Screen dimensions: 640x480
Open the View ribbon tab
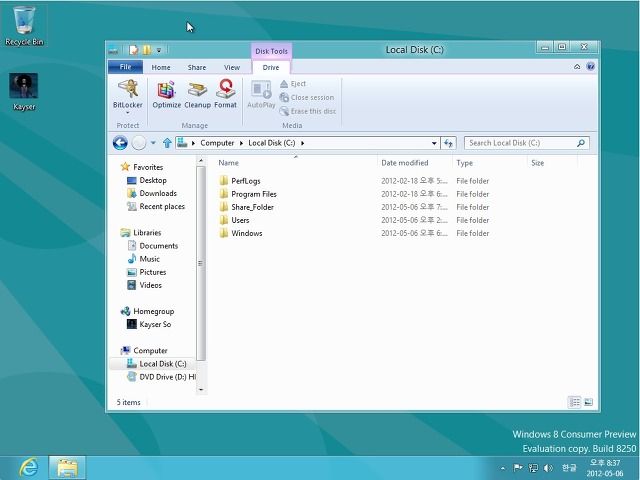click(x=232, y=67)
